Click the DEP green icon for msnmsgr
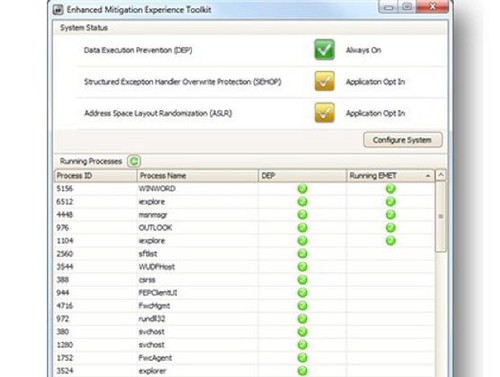The height and width of the screenshot is (377, 500). (302, 215)
